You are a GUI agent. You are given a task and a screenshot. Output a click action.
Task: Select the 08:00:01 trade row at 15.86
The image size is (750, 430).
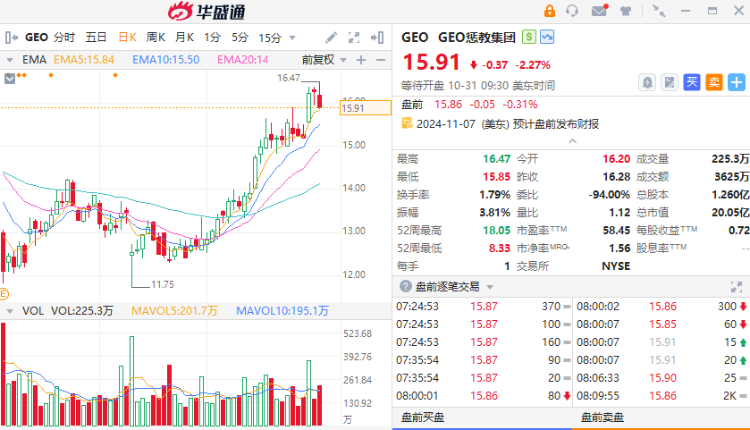[x=482, y=396]
